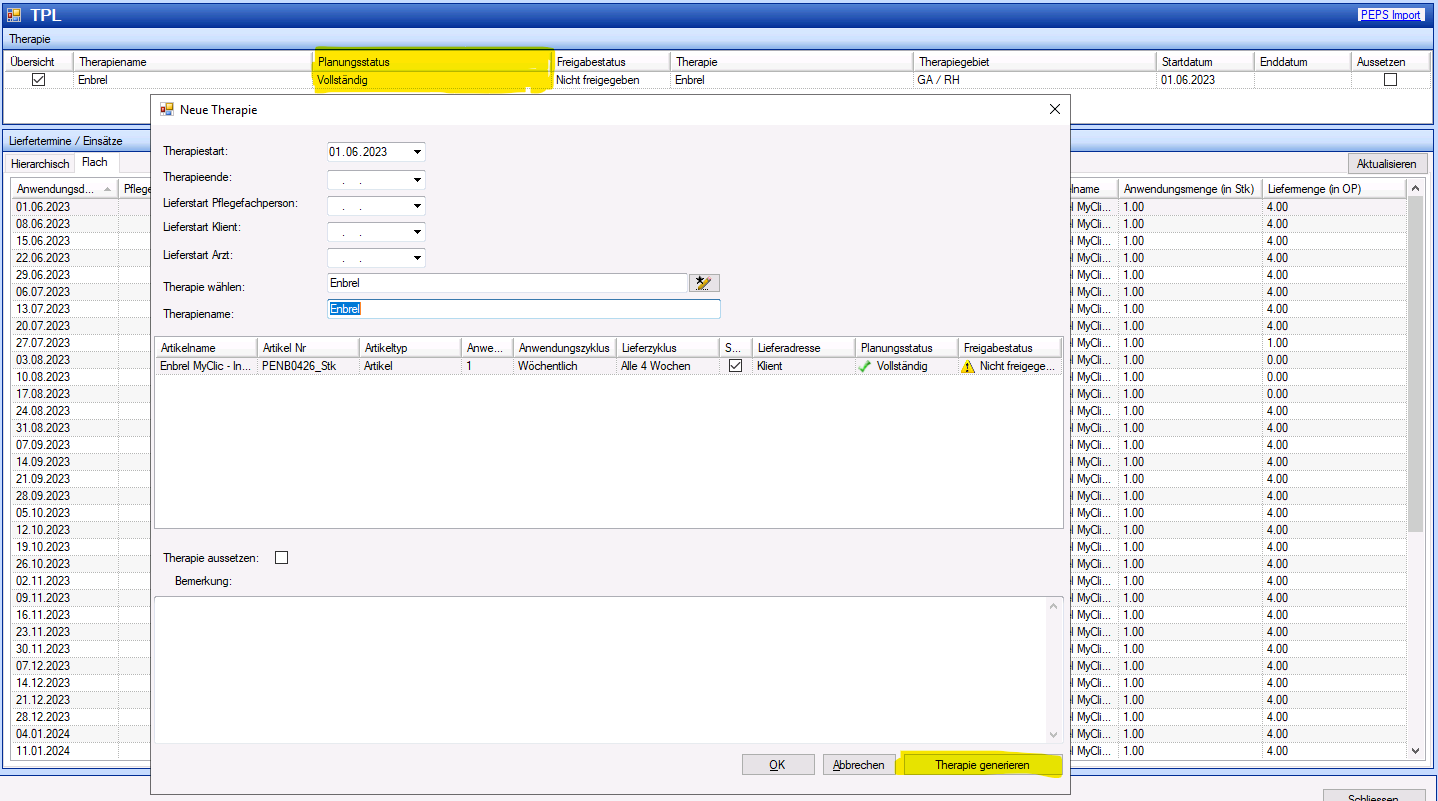
Task: Close the Neue Therapie dialog
Action: point(1054,109)
